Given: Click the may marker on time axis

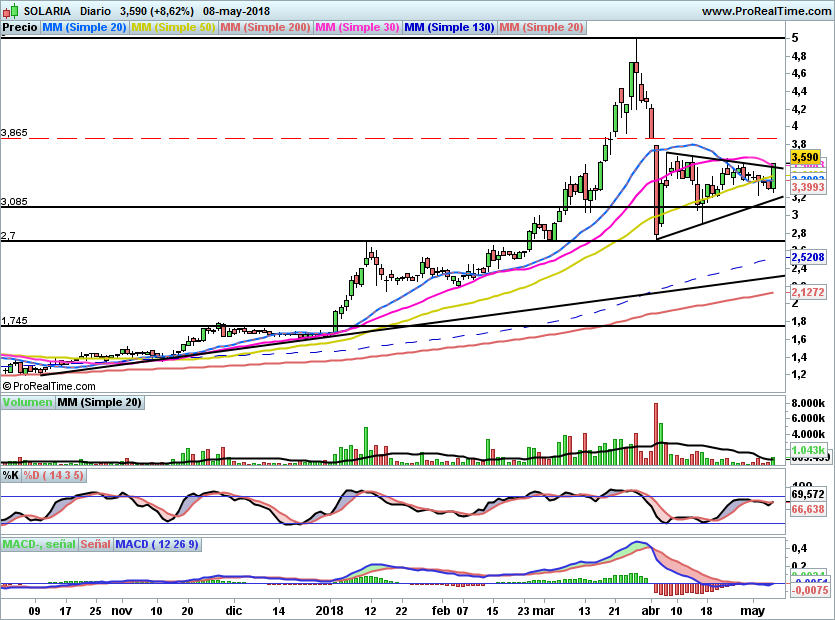Looking at the screenshot, I should 752,610.
